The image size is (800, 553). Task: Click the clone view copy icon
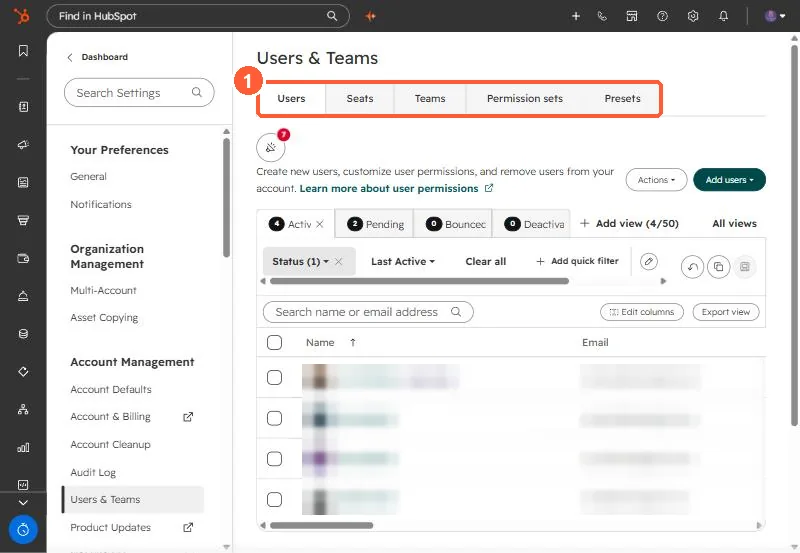pos(718,267)
